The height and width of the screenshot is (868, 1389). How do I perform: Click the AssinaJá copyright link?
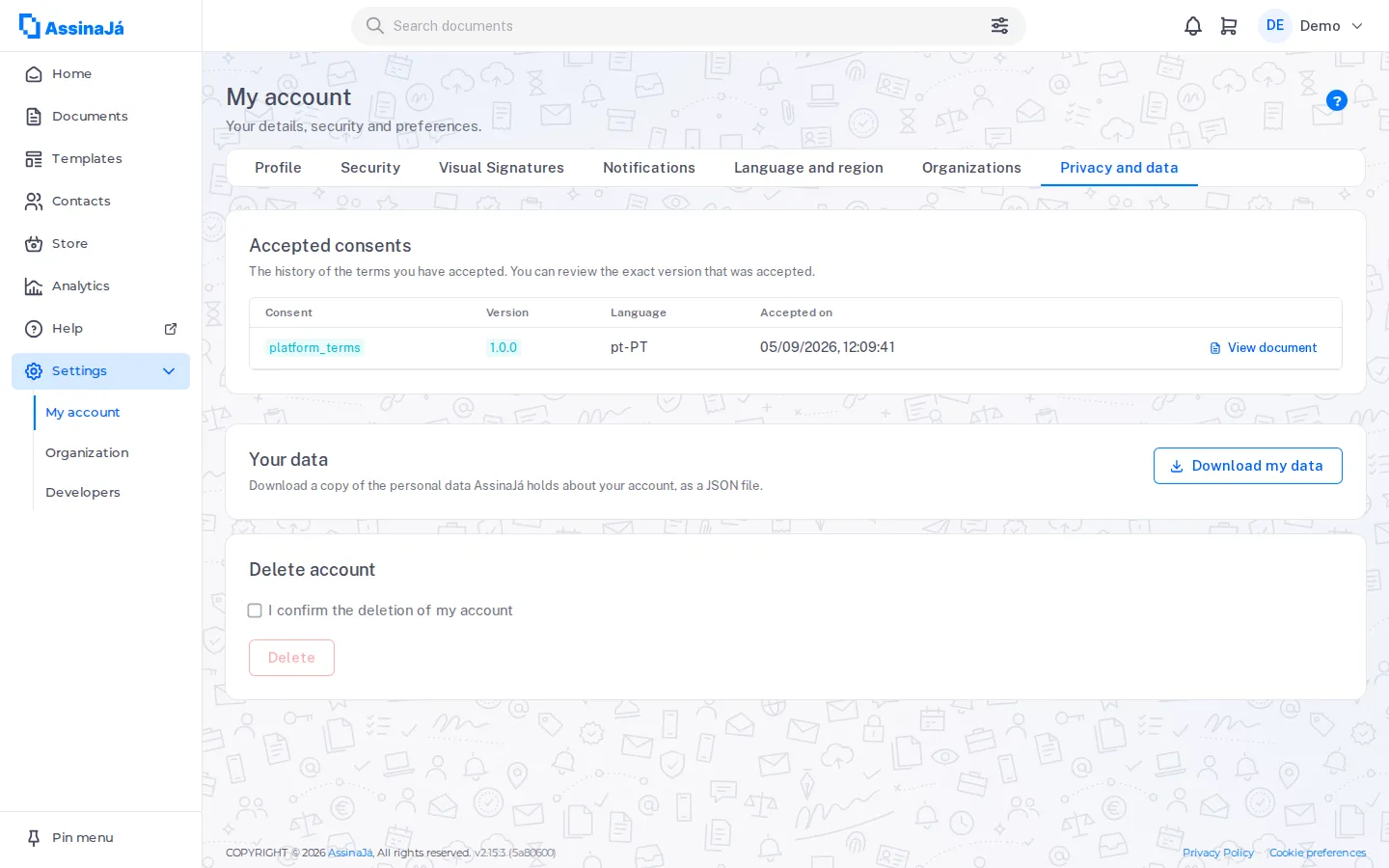pyautogui.click(x=350, y=853)
